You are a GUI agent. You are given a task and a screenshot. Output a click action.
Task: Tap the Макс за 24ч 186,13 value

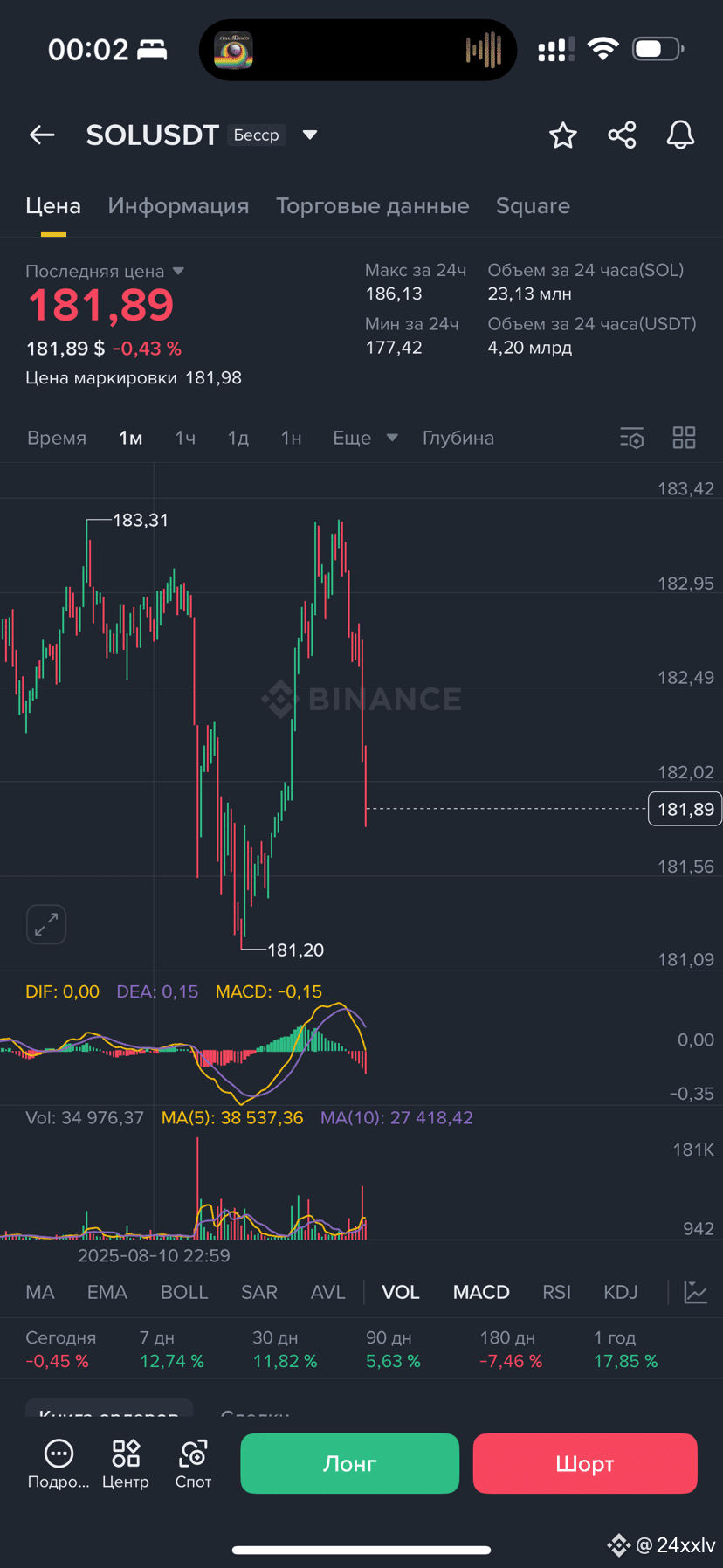394,294
